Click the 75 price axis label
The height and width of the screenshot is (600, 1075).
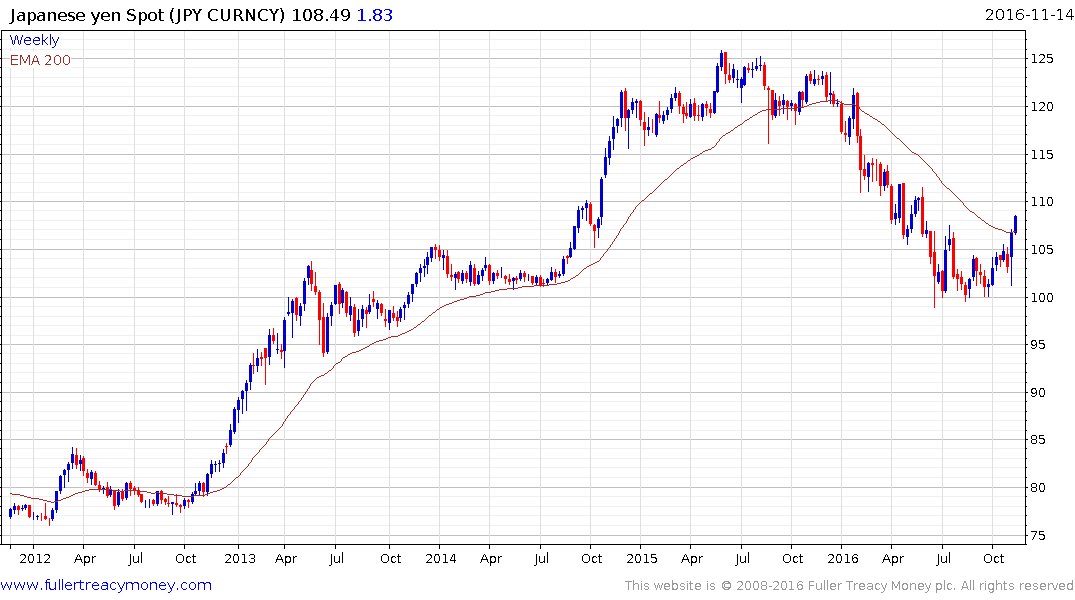tap(1038, 535)
